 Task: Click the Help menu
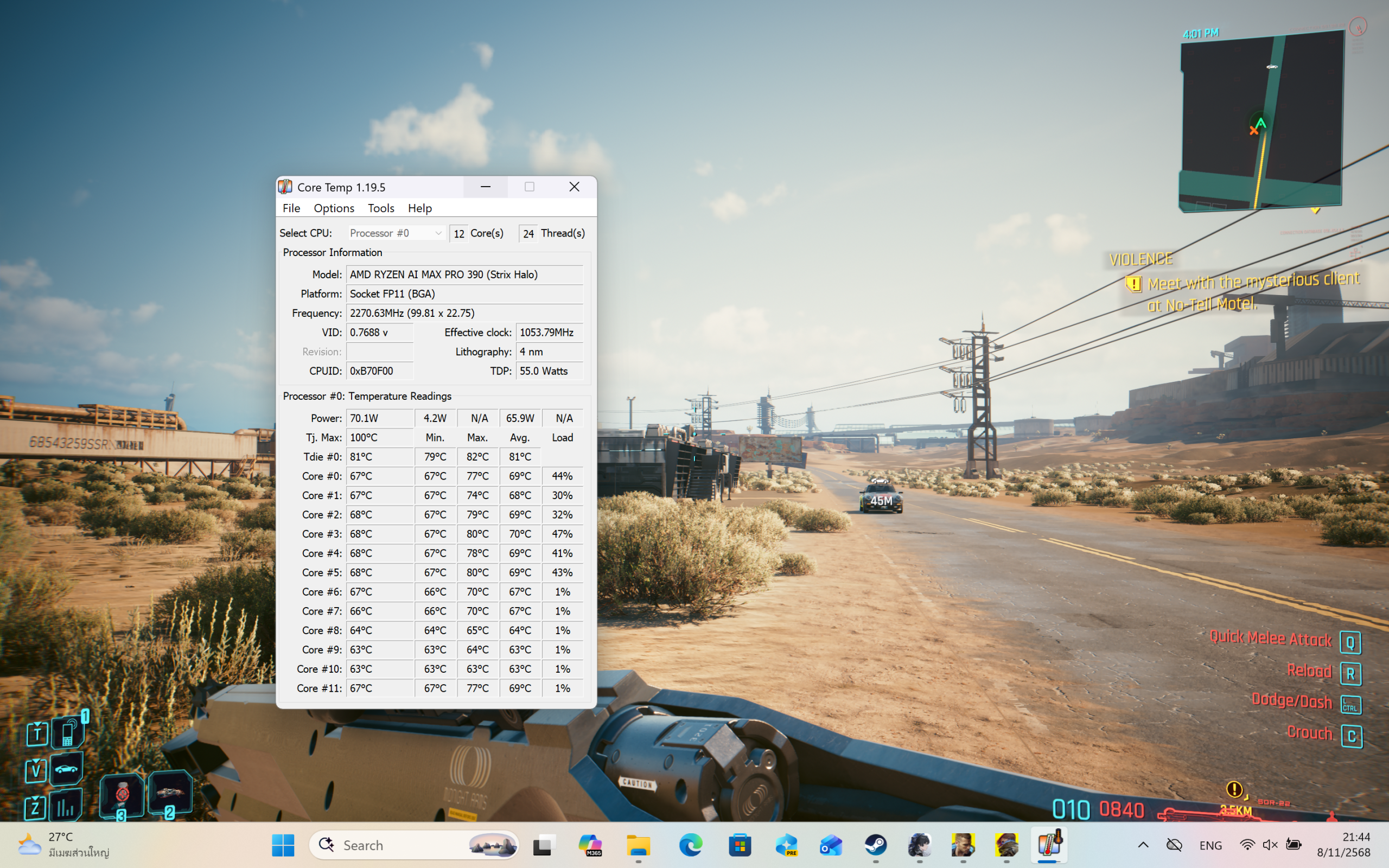[419, 208]
